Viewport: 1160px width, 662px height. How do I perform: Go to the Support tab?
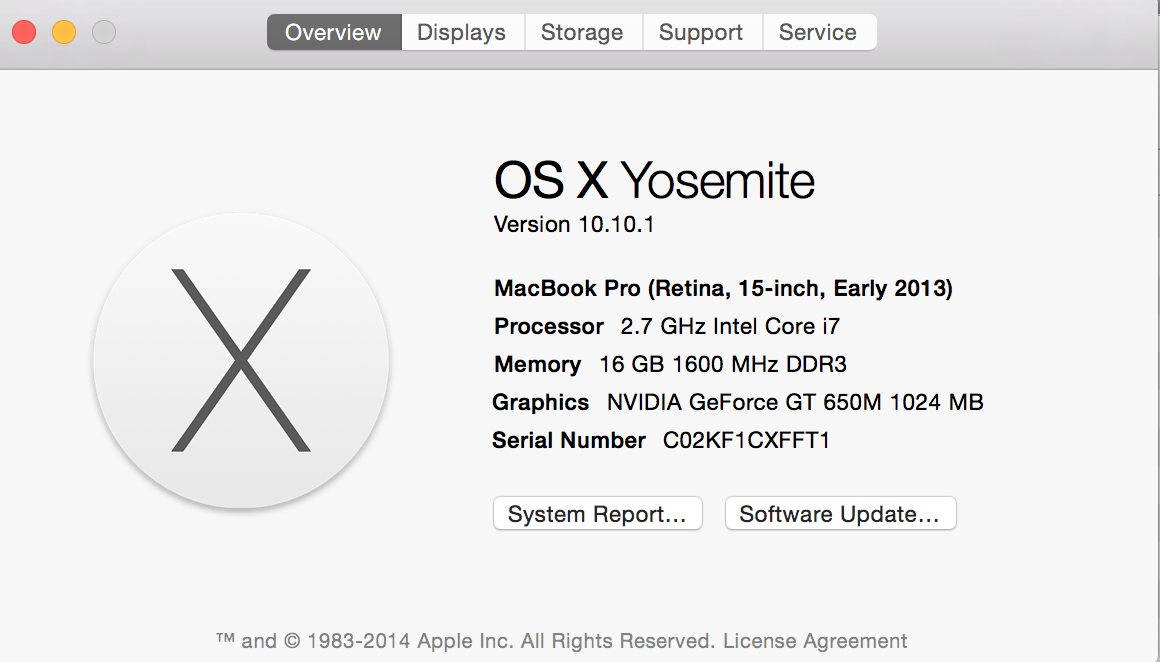coord(701,33)
